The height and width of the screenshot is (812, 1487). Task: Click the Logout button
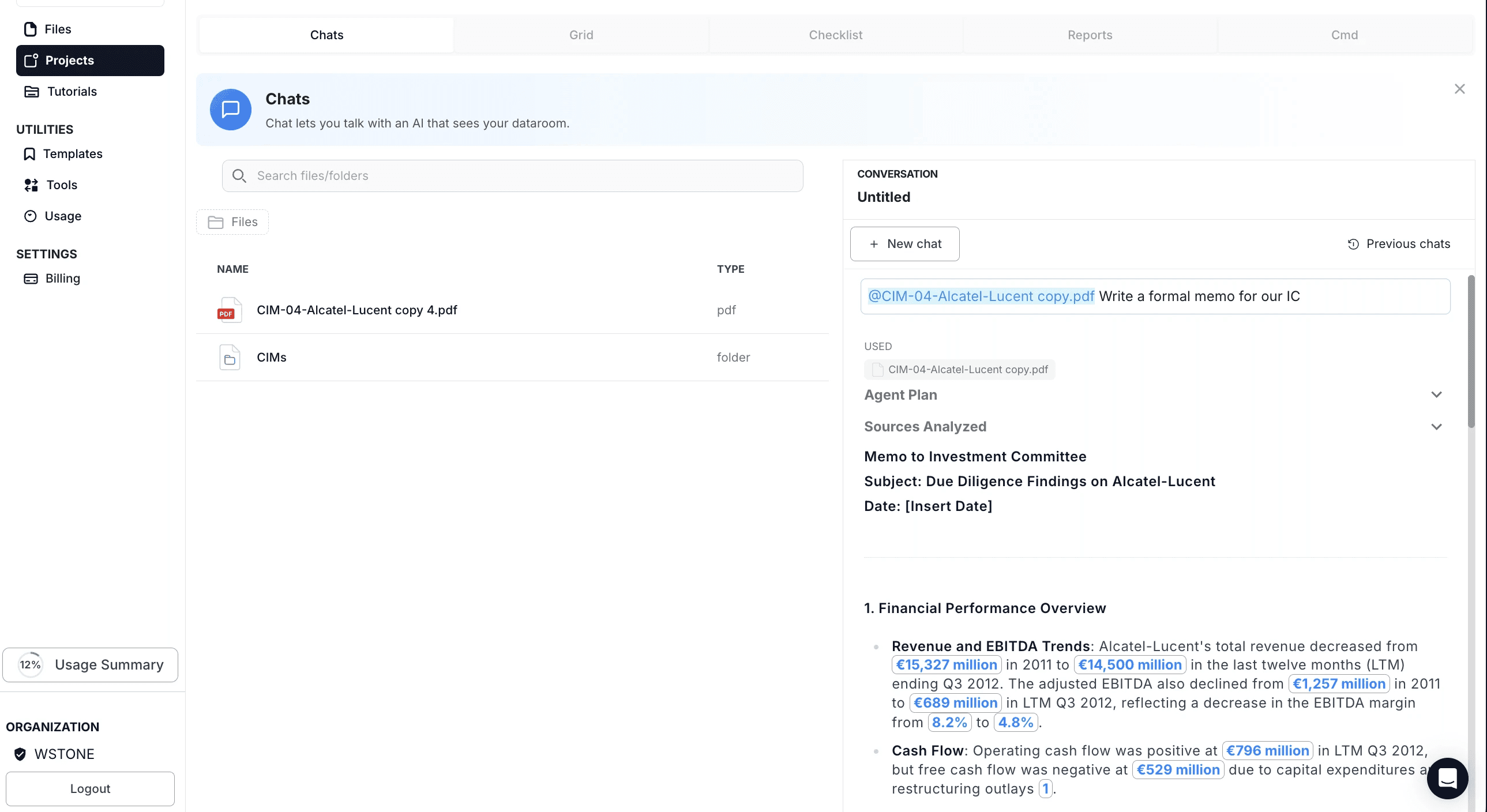point(90,789)
